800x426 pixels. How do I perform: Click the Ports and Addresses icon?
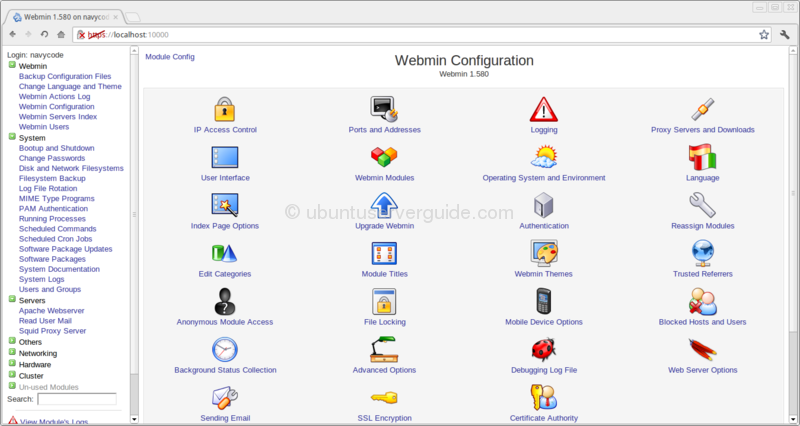(384, 109)
